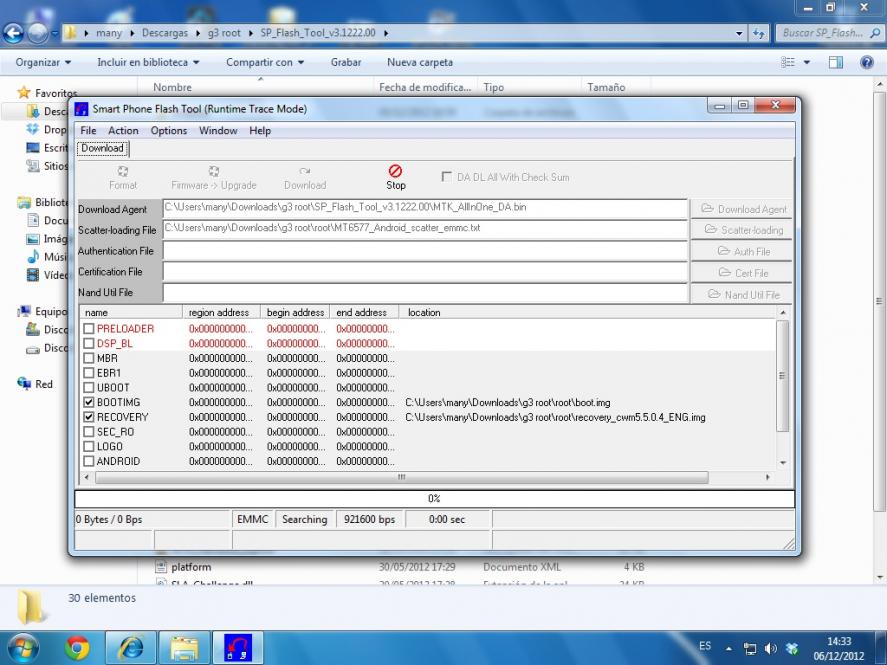Check the EBR1 partition checkbox
Screen dimensions: 887x665
(89, 373)
